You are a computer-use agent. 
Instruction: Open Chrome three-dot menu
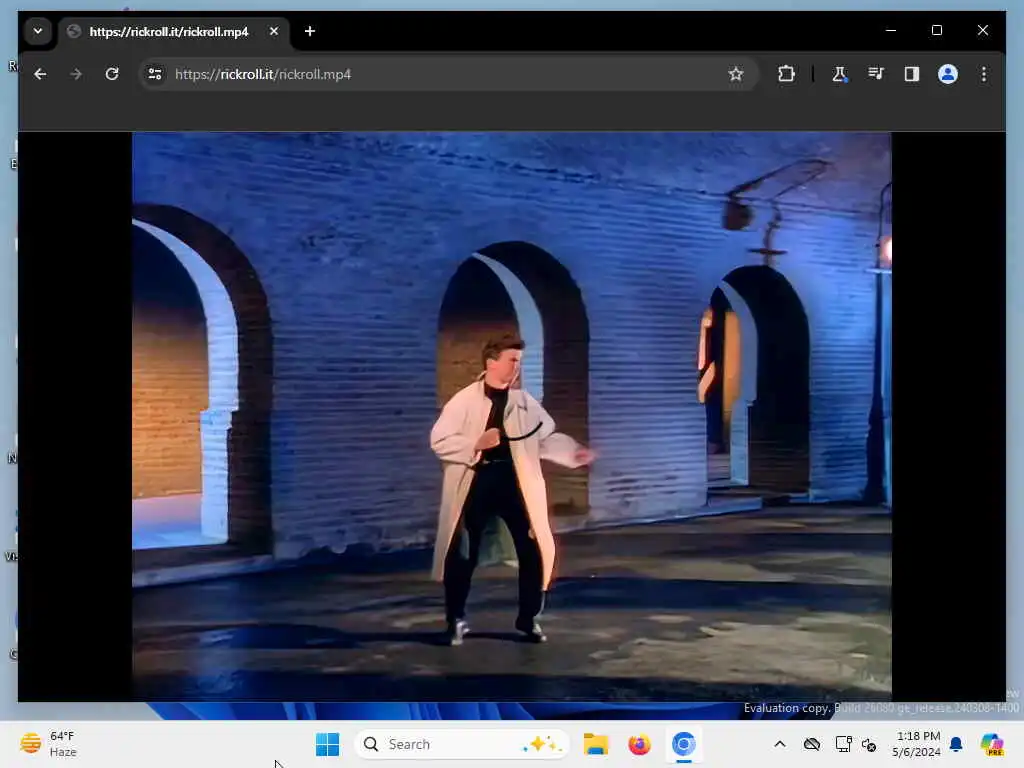tap(984, 74)
